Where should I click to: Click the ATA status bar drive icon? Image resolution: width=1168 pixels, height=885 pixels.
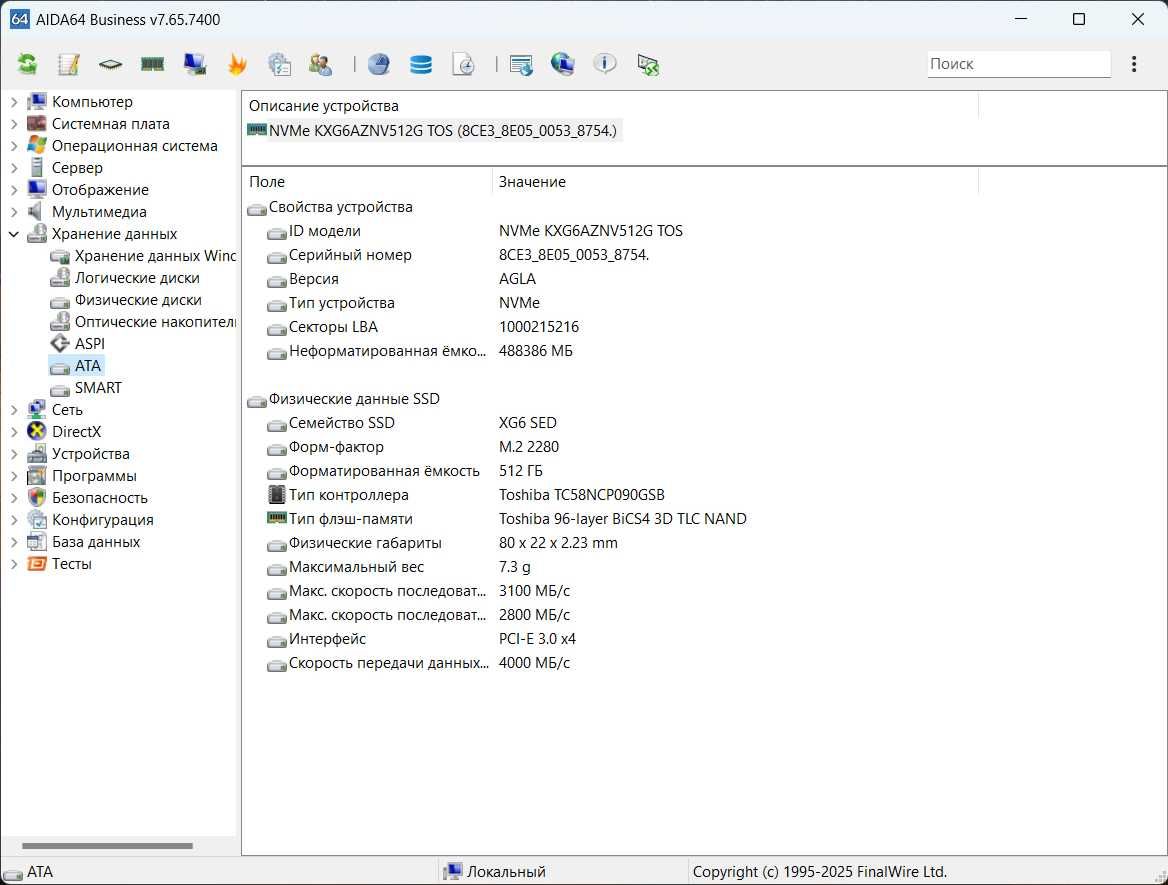coord(13,873)
